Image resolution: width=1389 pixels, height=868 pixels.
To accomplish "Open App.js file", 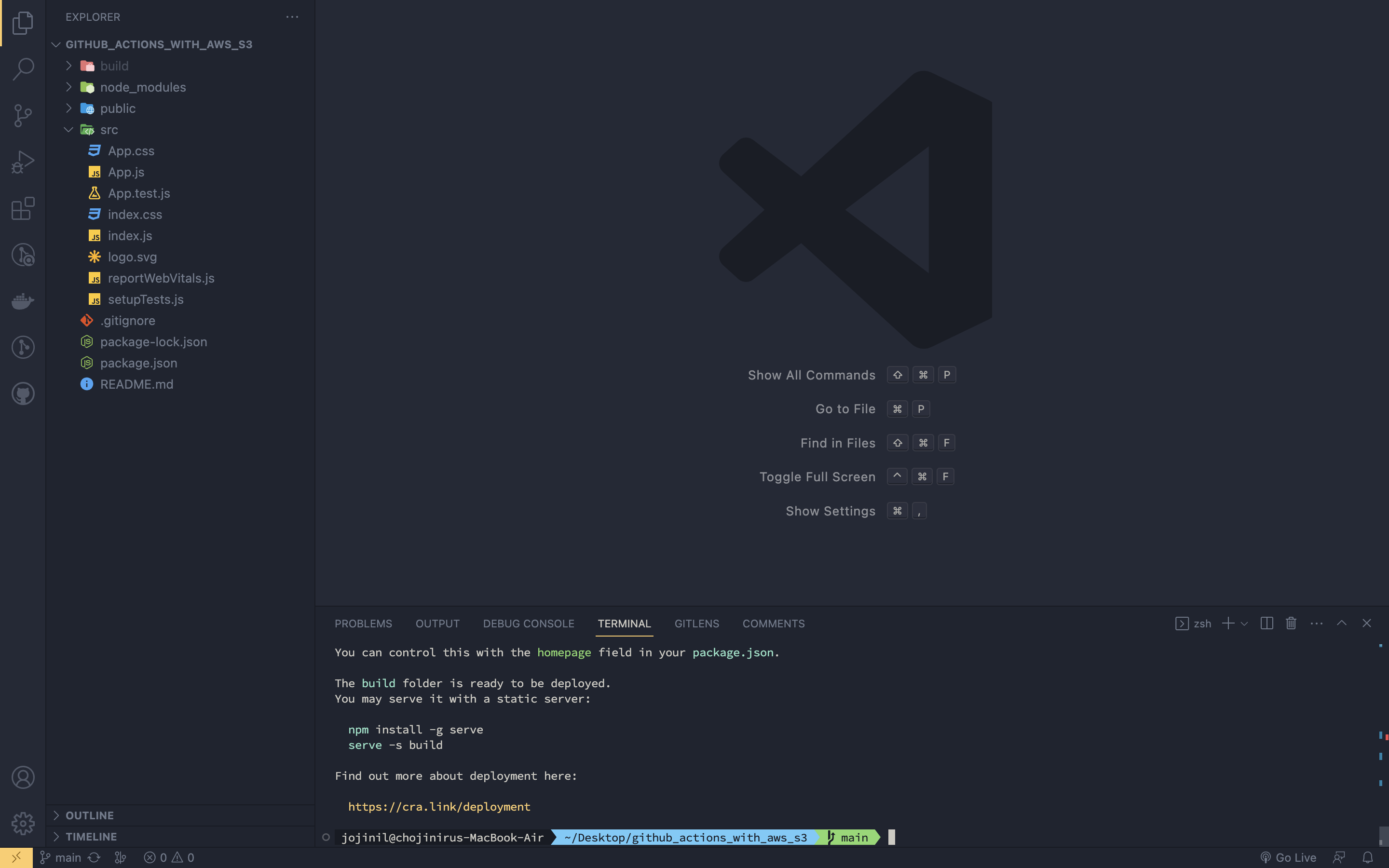I will point(180,172).
